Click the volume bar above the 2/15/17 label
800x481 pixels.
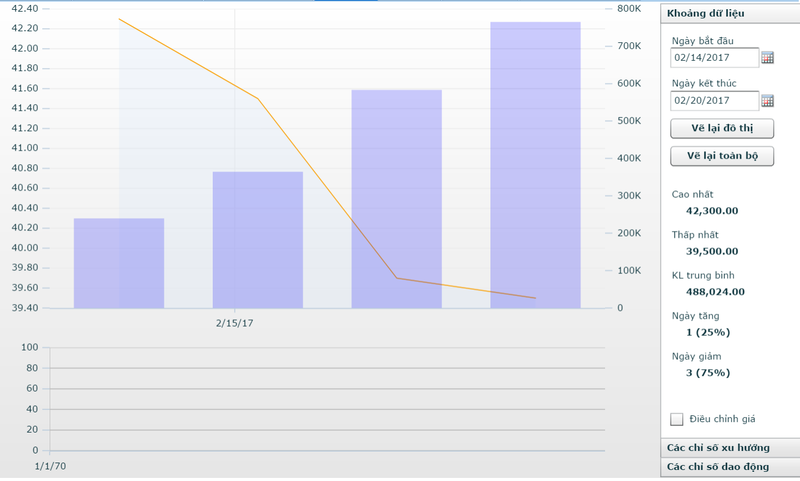(257, 240)
